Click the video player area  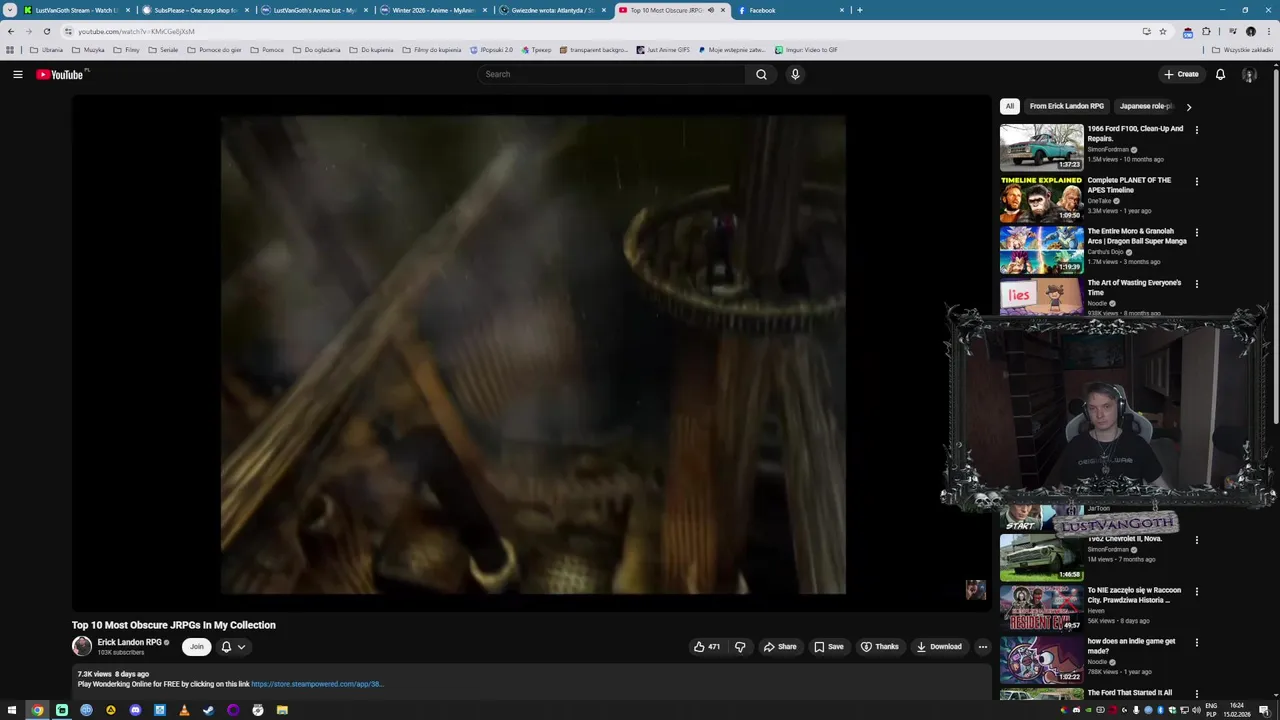click(532, 353)
